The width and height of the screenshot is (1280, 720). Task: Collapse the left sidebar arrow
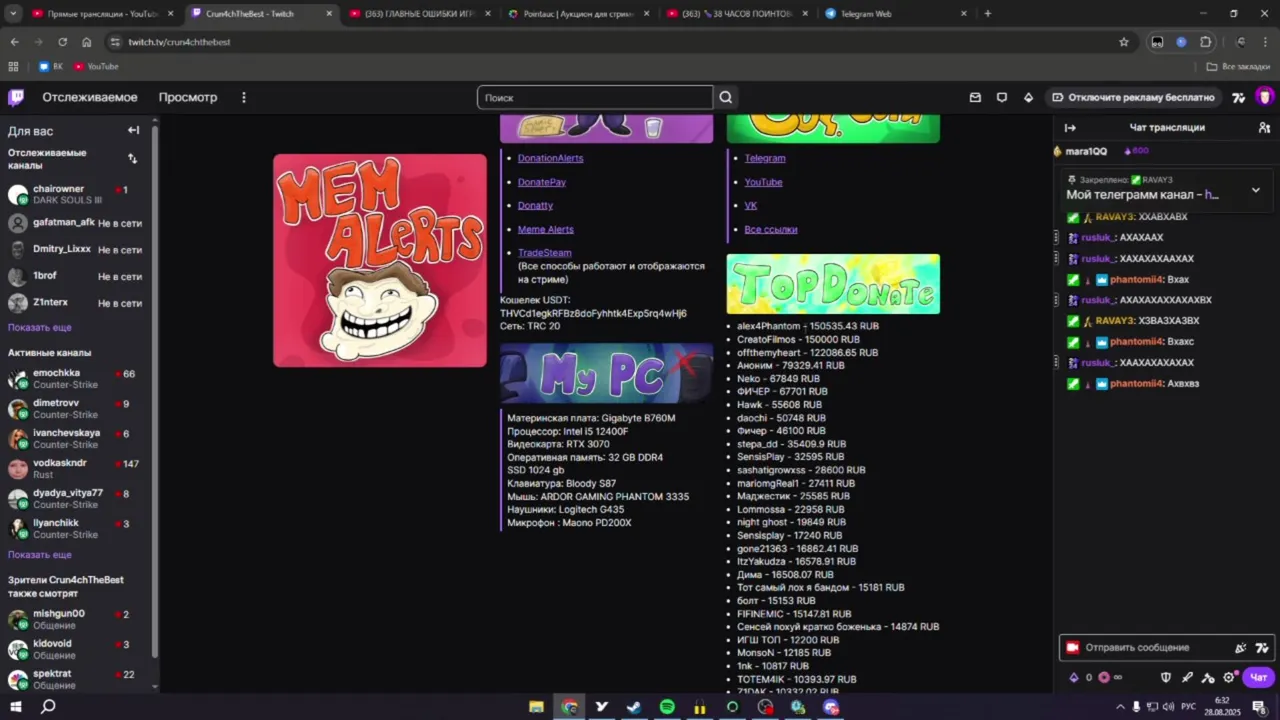[x=133, y=130]
